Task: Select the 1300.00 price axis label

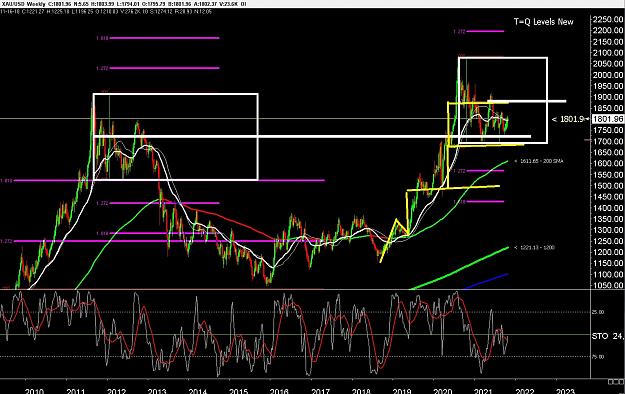Action: (x=608, y=230)
